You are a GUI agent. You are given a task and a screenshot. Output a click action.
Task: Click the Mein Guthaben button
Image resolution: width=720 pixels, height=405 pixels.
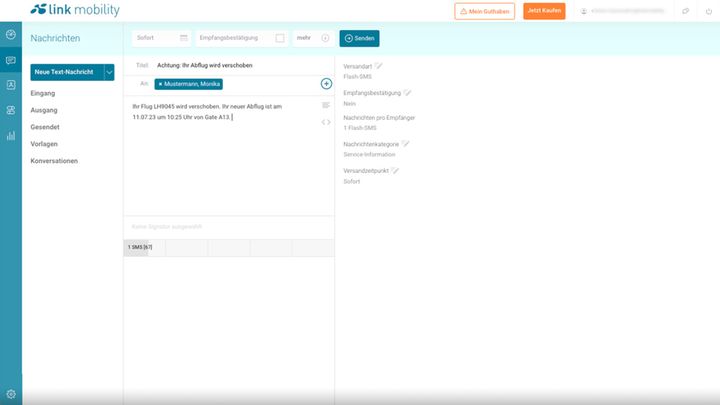click(484, 11)
